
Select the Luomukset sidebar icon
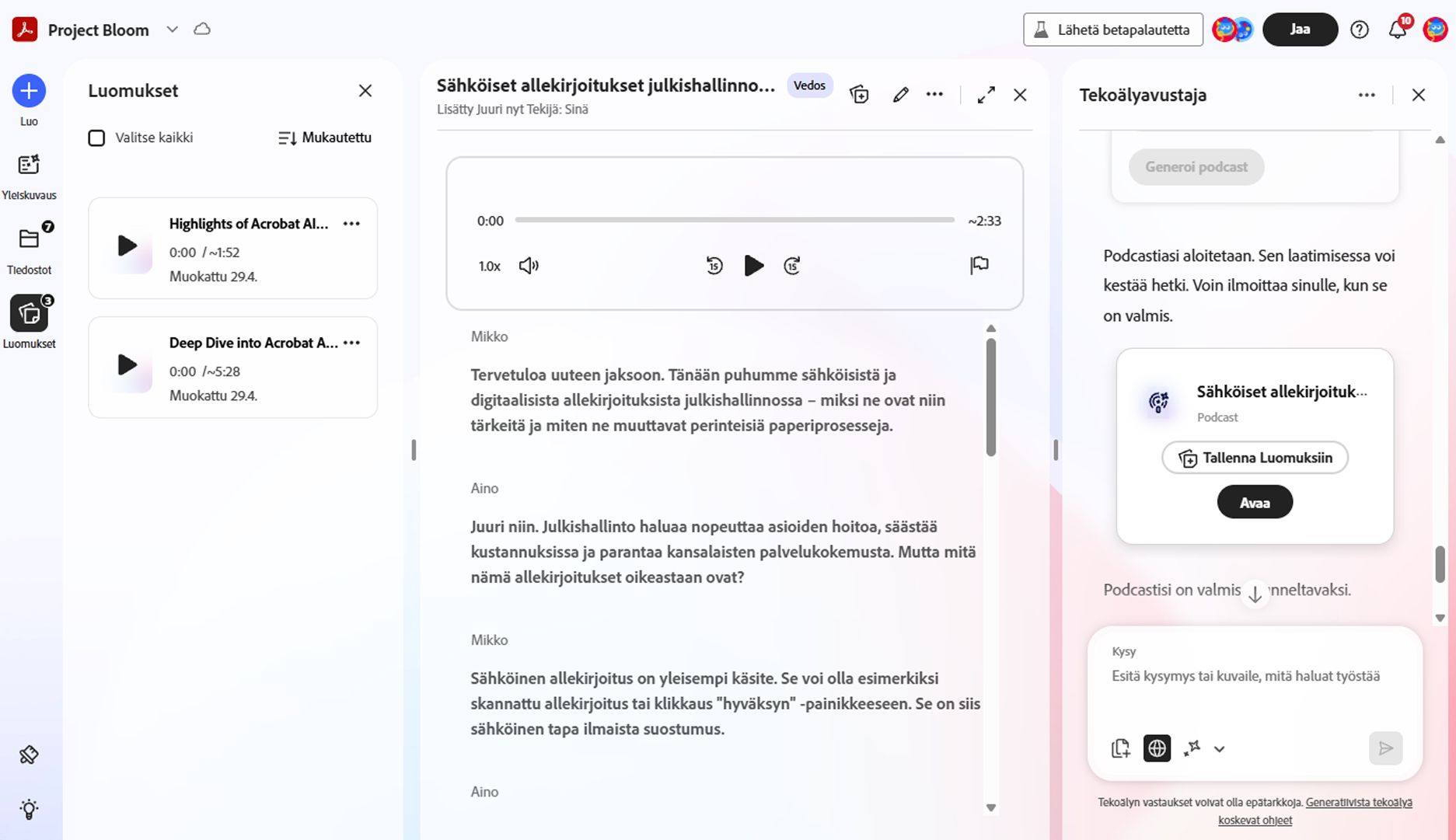click(x=29, y=315)
